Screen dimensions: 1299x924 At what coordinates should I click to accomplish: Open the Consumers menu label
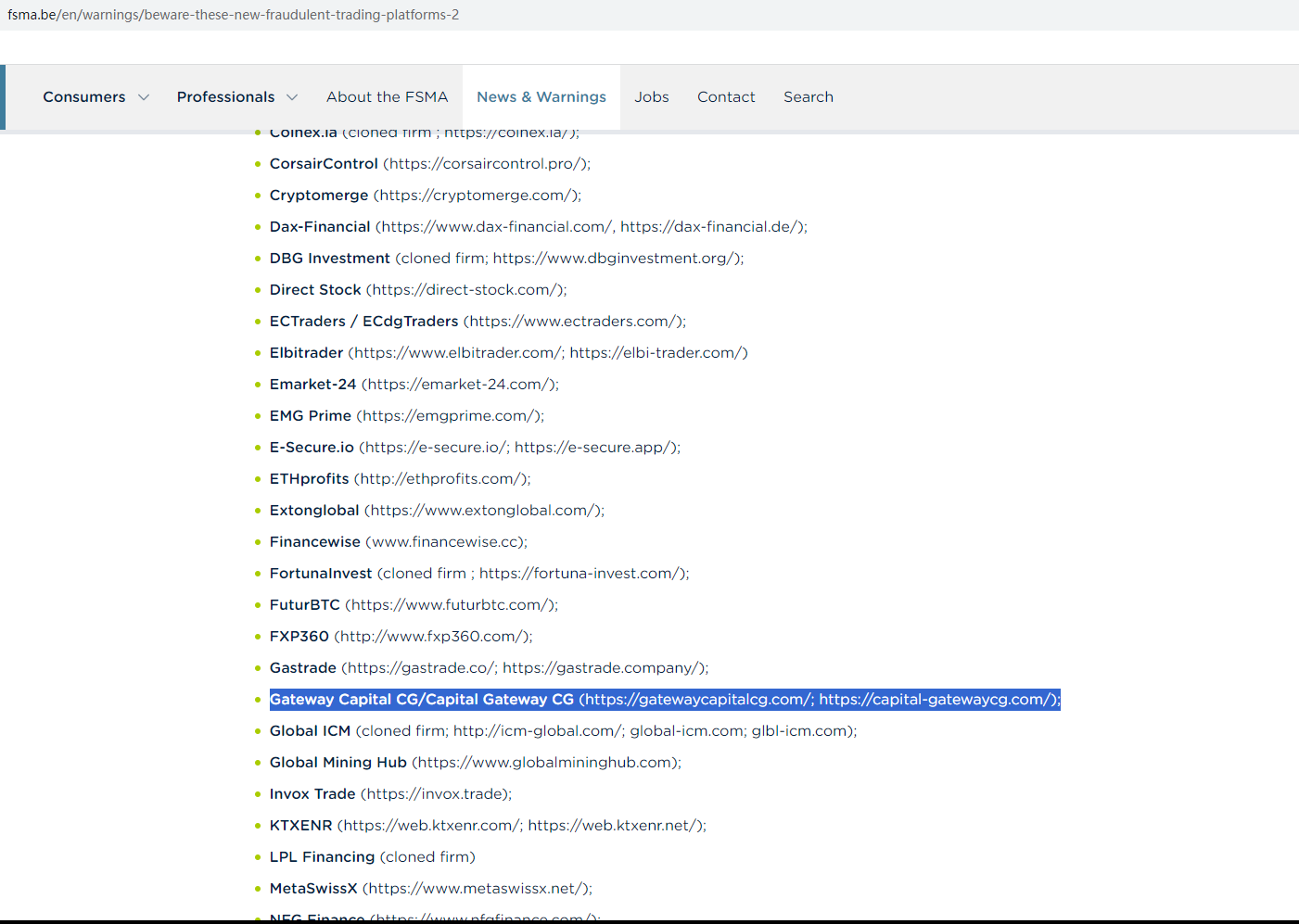pyautogui.click(x=83, y=97)
